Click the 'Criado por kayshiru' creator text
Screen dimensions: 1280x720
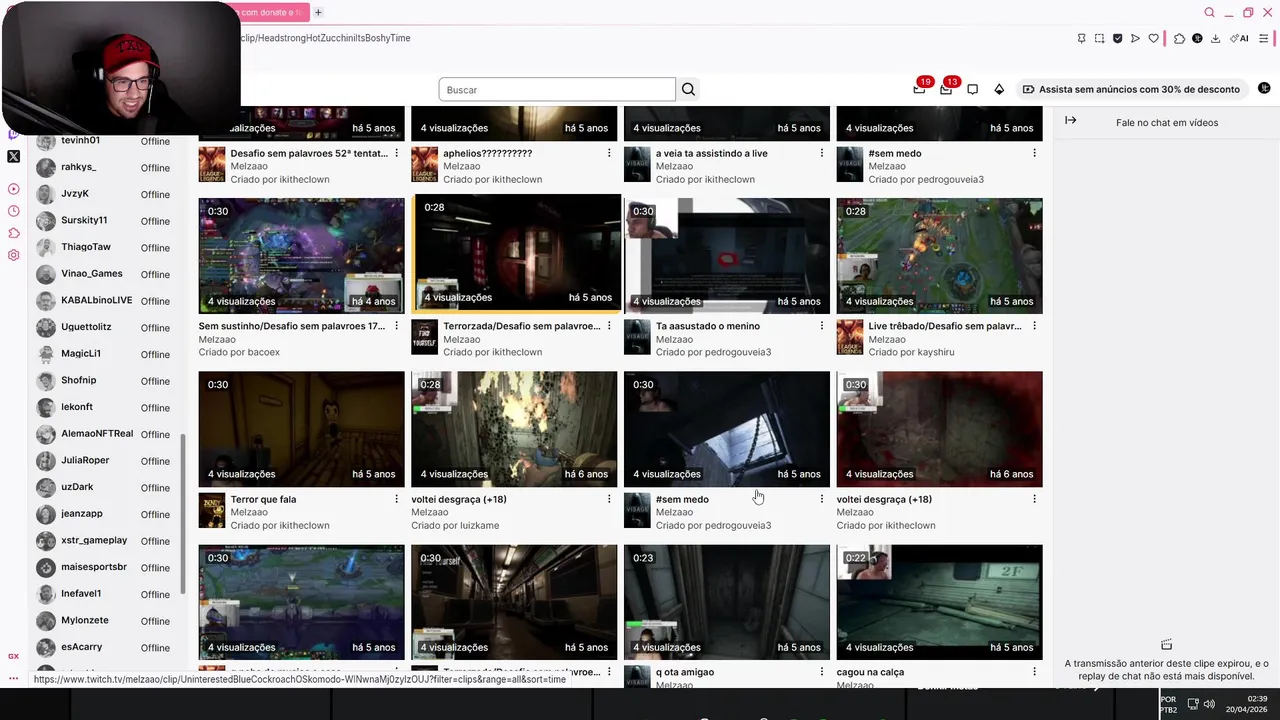click(911, 352)
